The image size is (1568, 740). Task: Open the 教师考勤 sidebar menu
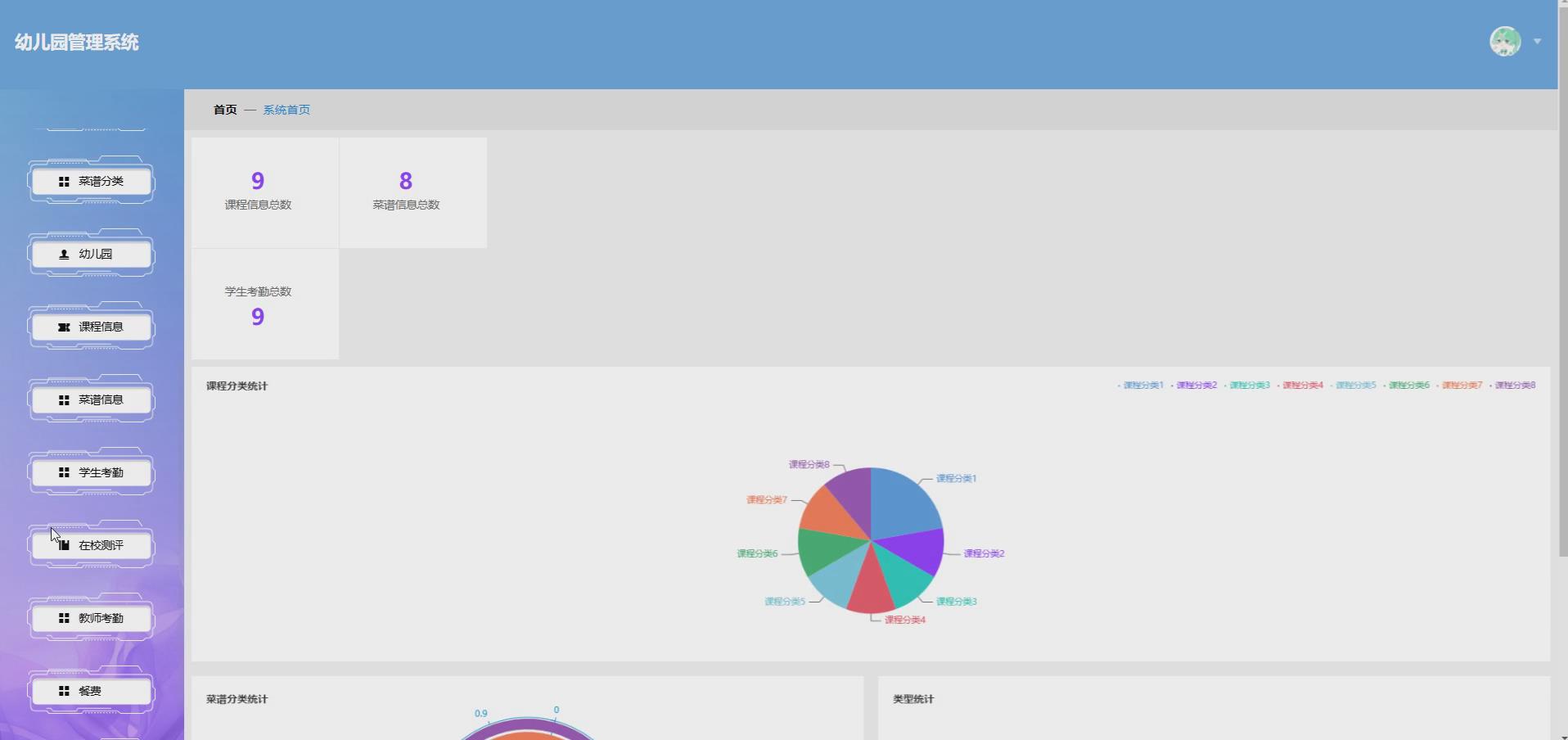click(91, 618)
